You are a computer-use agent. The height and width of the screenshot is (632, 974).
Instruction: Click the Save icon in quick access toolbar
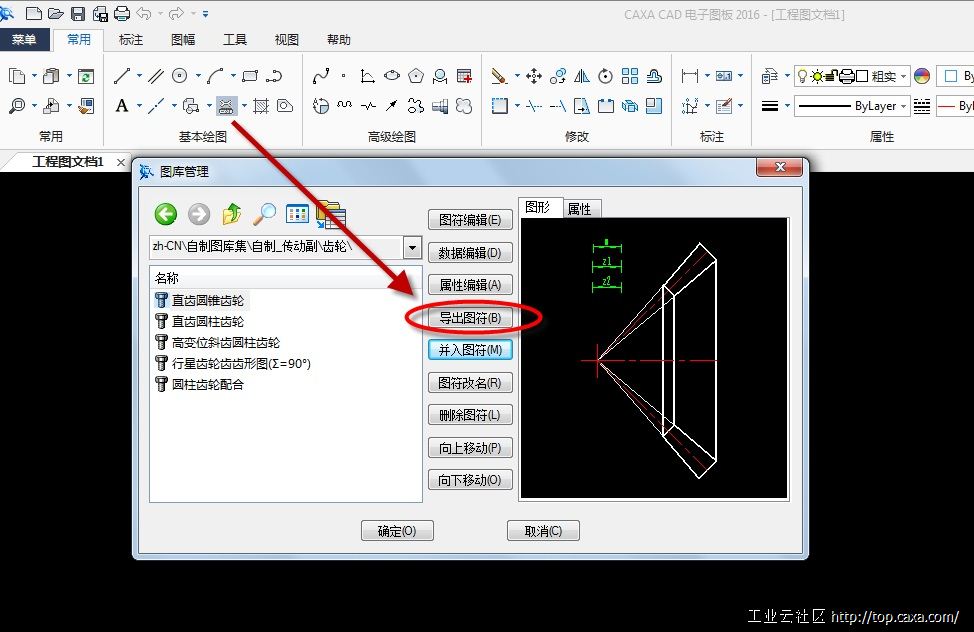tap(78, 14)
